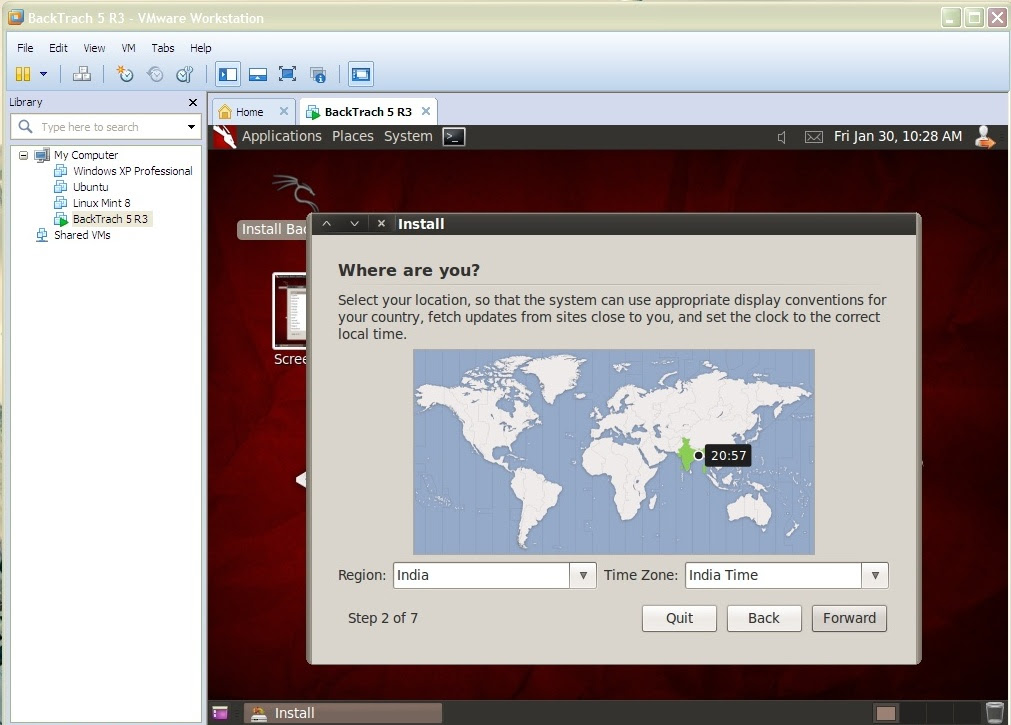
Task: Open the library search filter dropdown
Action: click(x=191, y=127)
